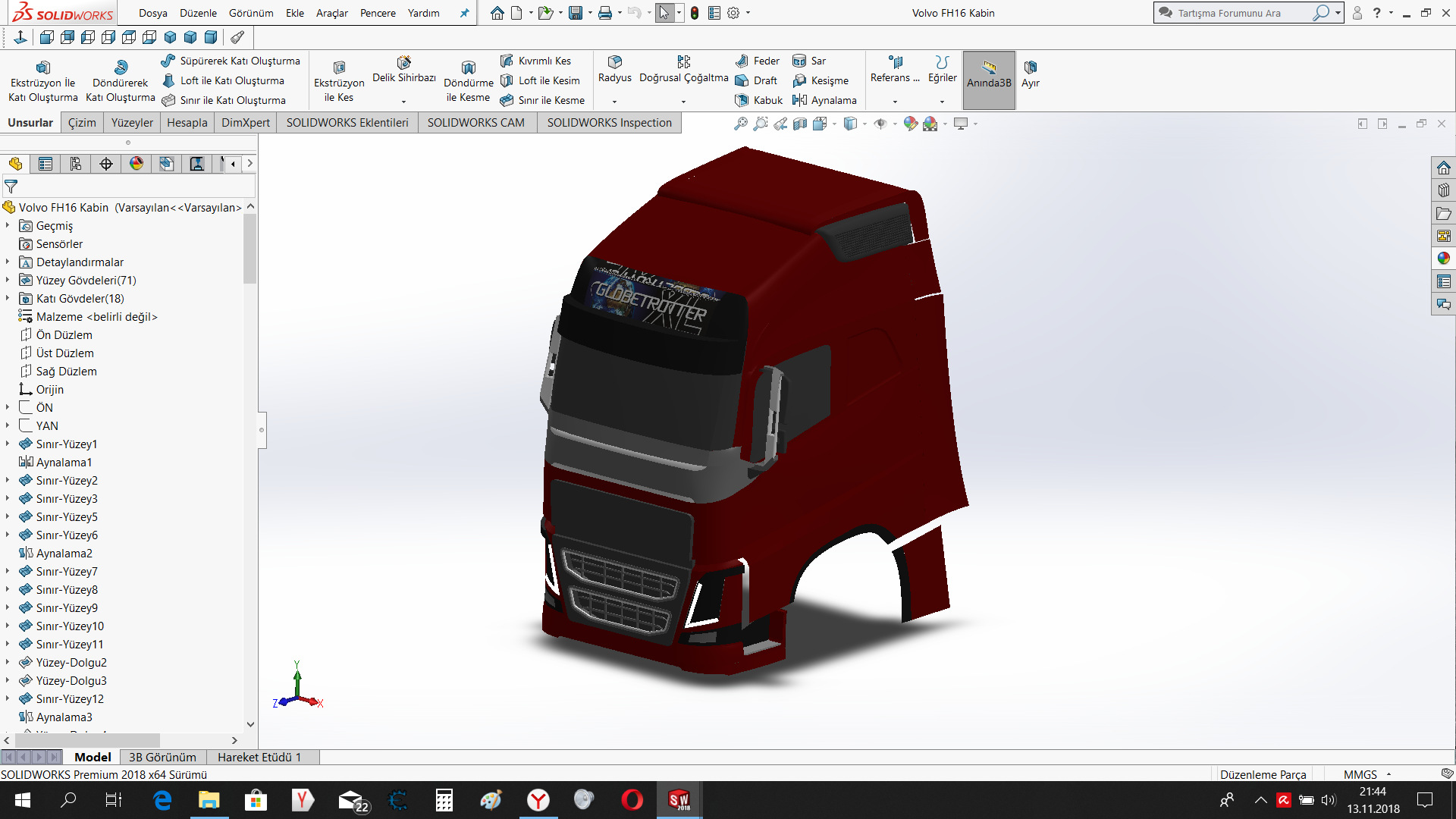Select Döndürme ile Kesme tool
The width and height of the screenshot is (1456, 819).
[469, 81]
